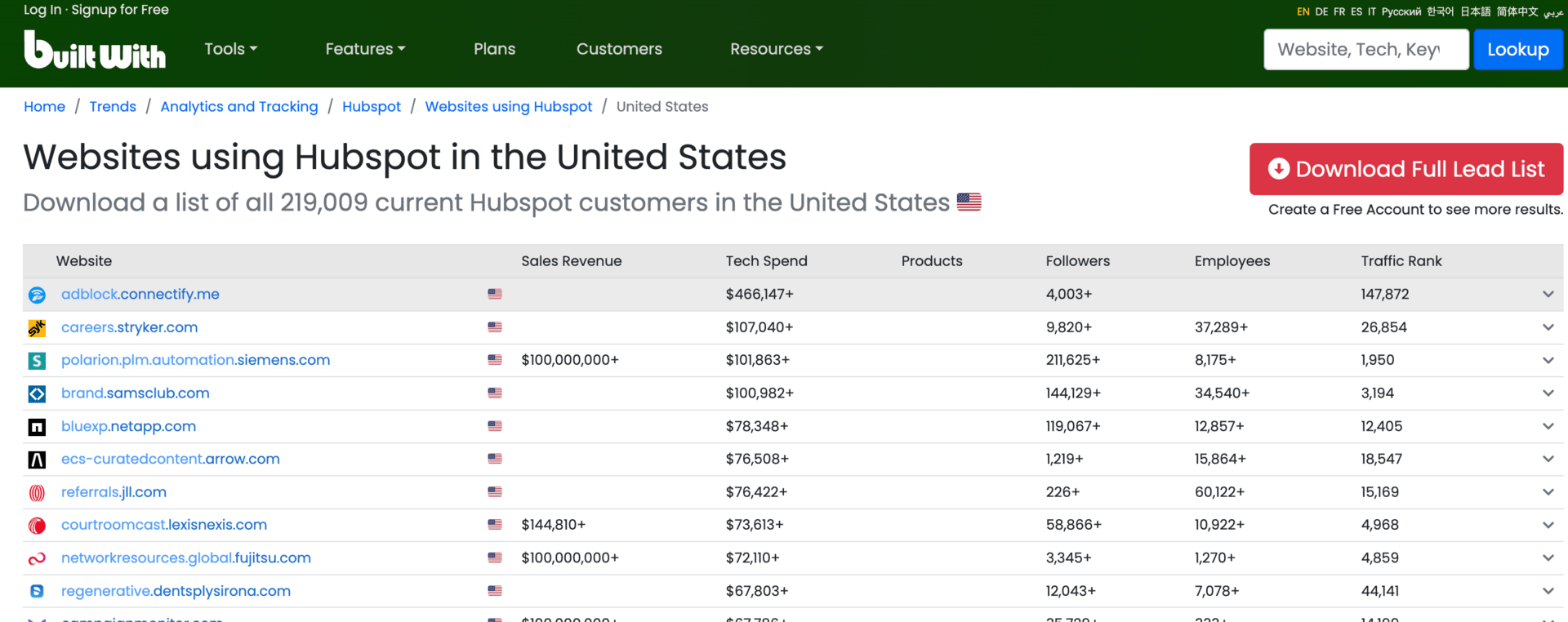Click the Connectify favicon beside adblock.connectify.me

tap(37, 295)
